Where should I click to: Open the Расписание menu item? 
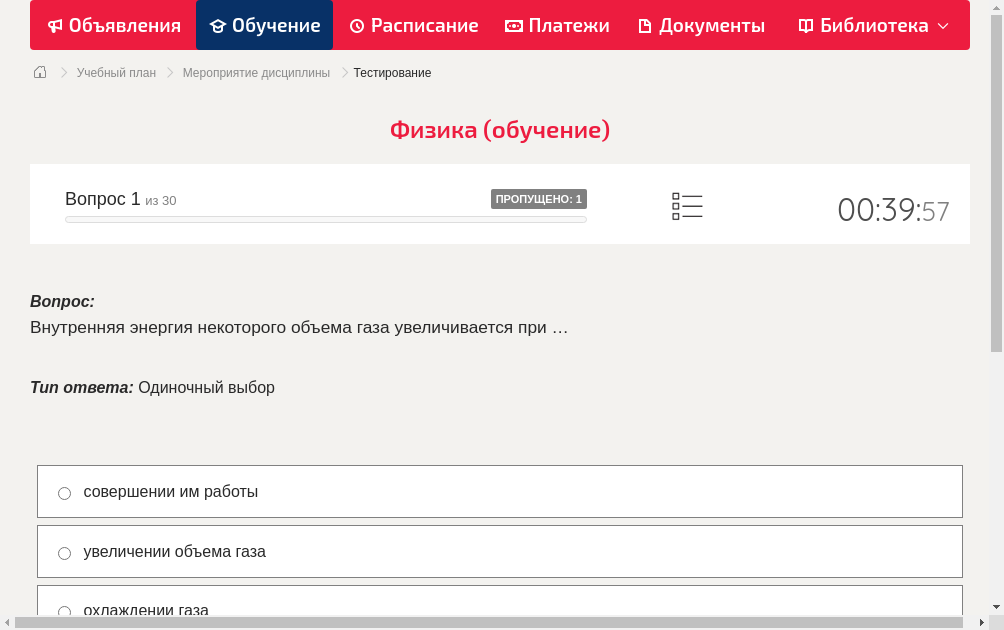(413, 25)
